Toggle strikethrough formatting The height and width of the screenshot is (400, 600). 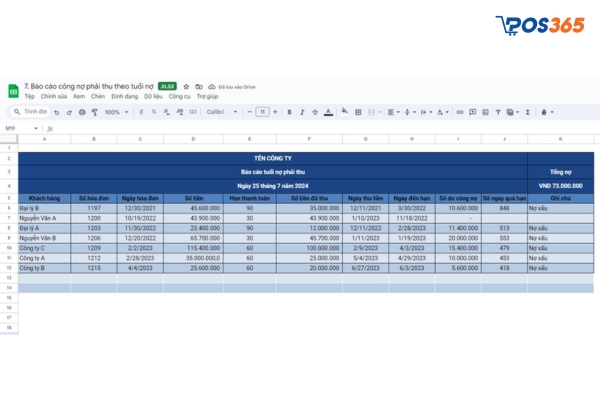pos(315,112)
